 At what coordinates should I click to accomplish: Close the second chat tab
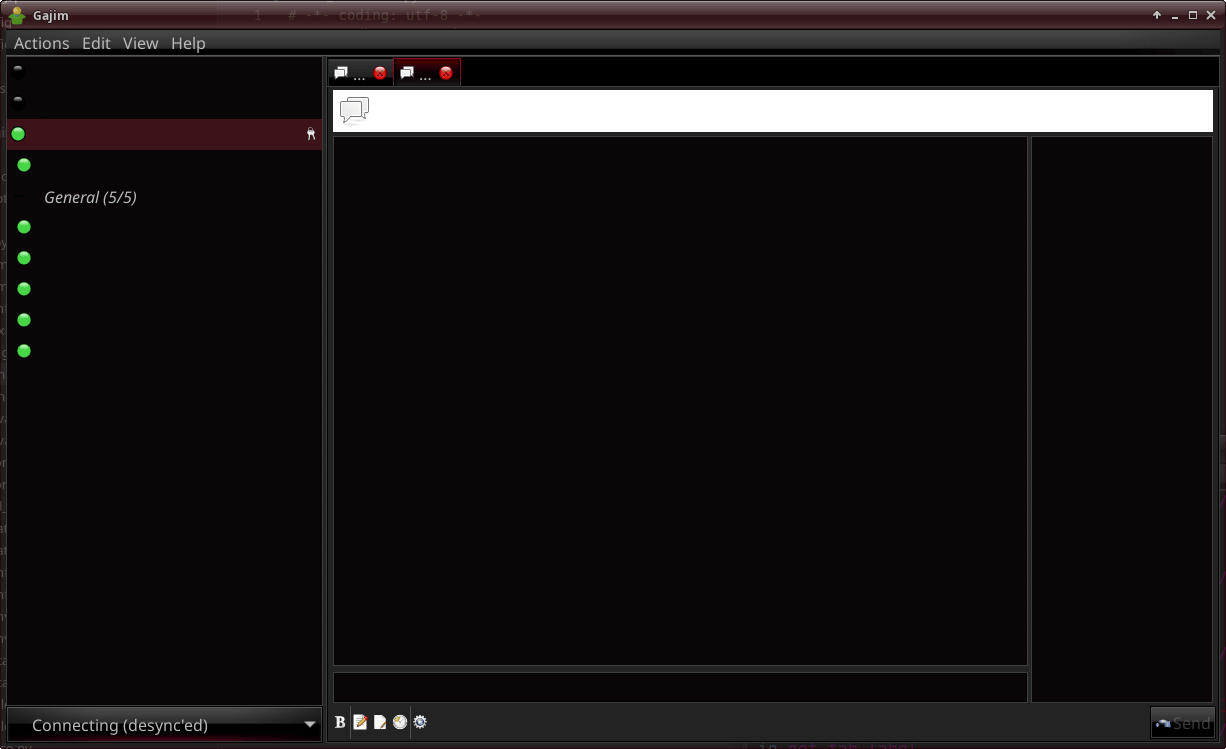coord(446,73)
